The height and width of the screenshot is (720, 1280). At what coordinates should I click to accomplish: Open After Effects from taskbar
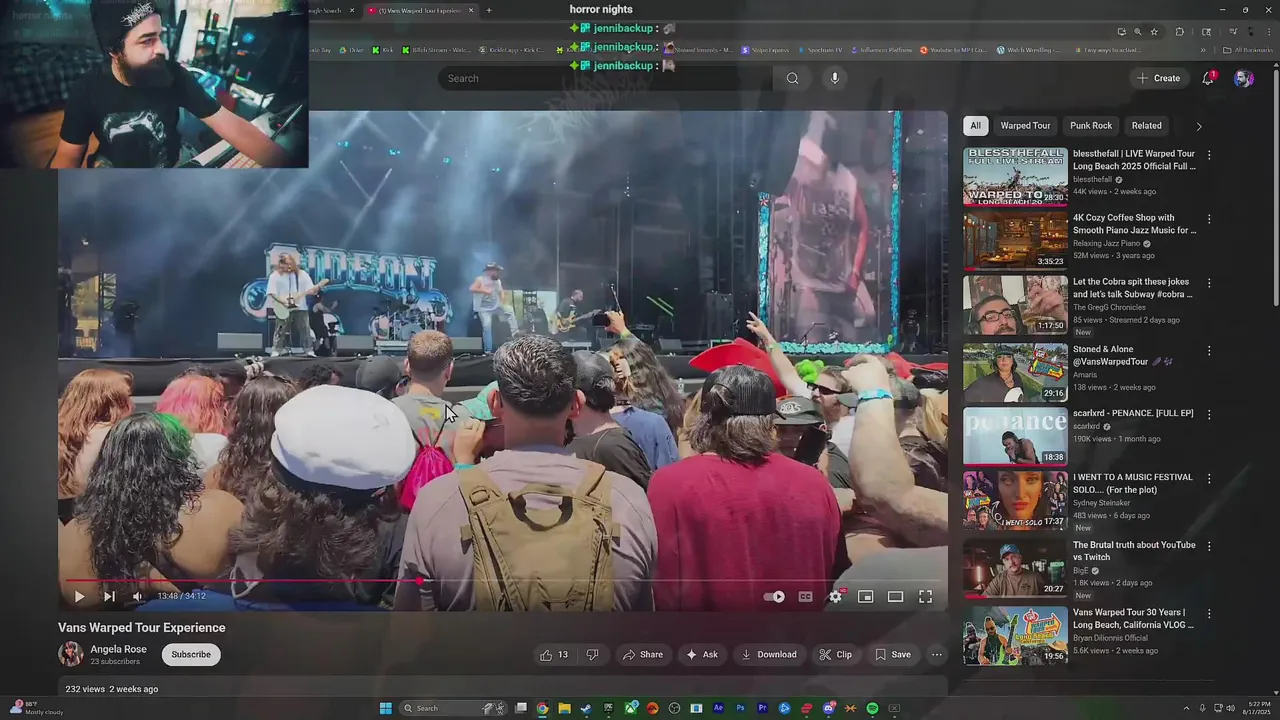point(718,708)
